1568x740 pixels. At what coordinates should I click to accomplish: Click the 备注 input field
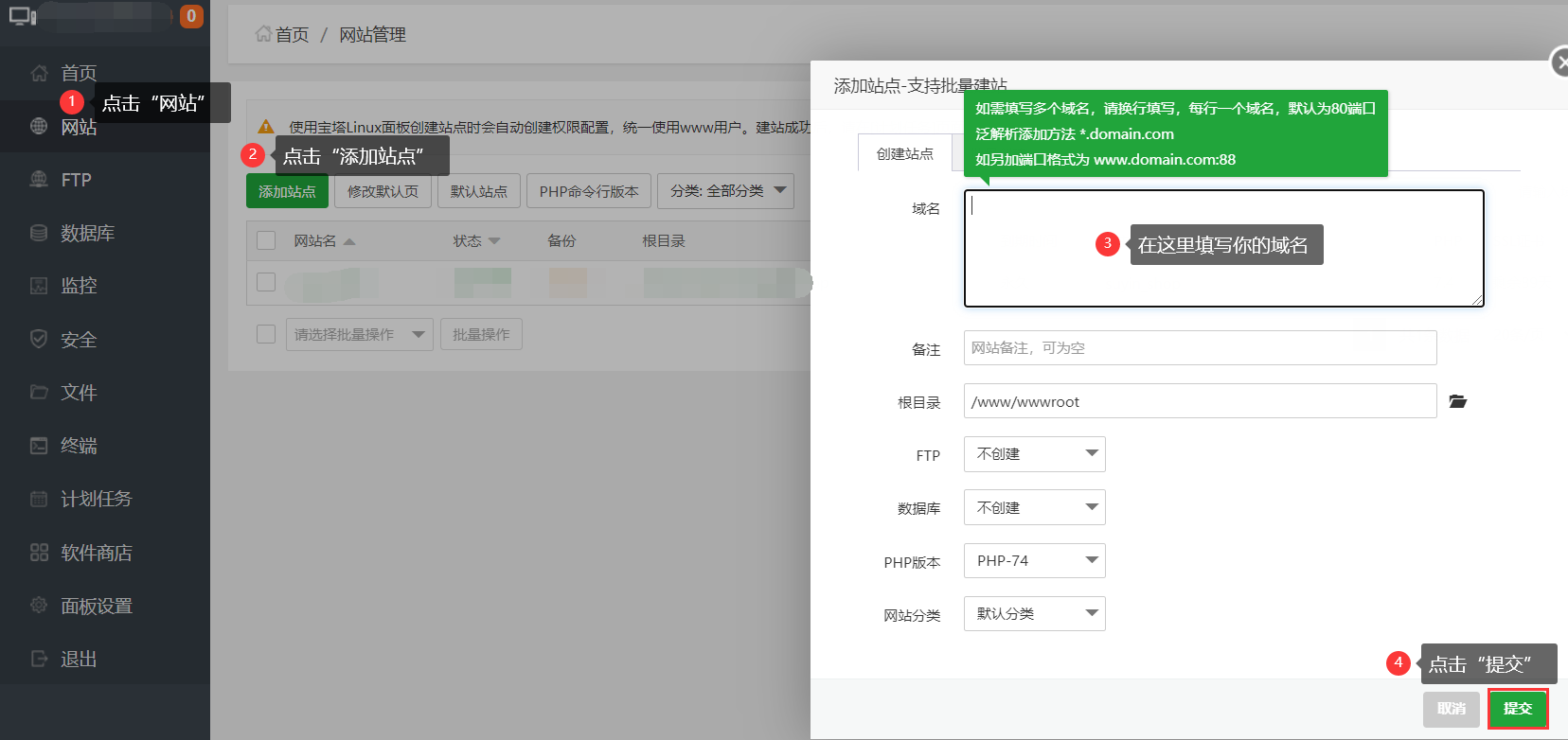[x=1200, y=347]
